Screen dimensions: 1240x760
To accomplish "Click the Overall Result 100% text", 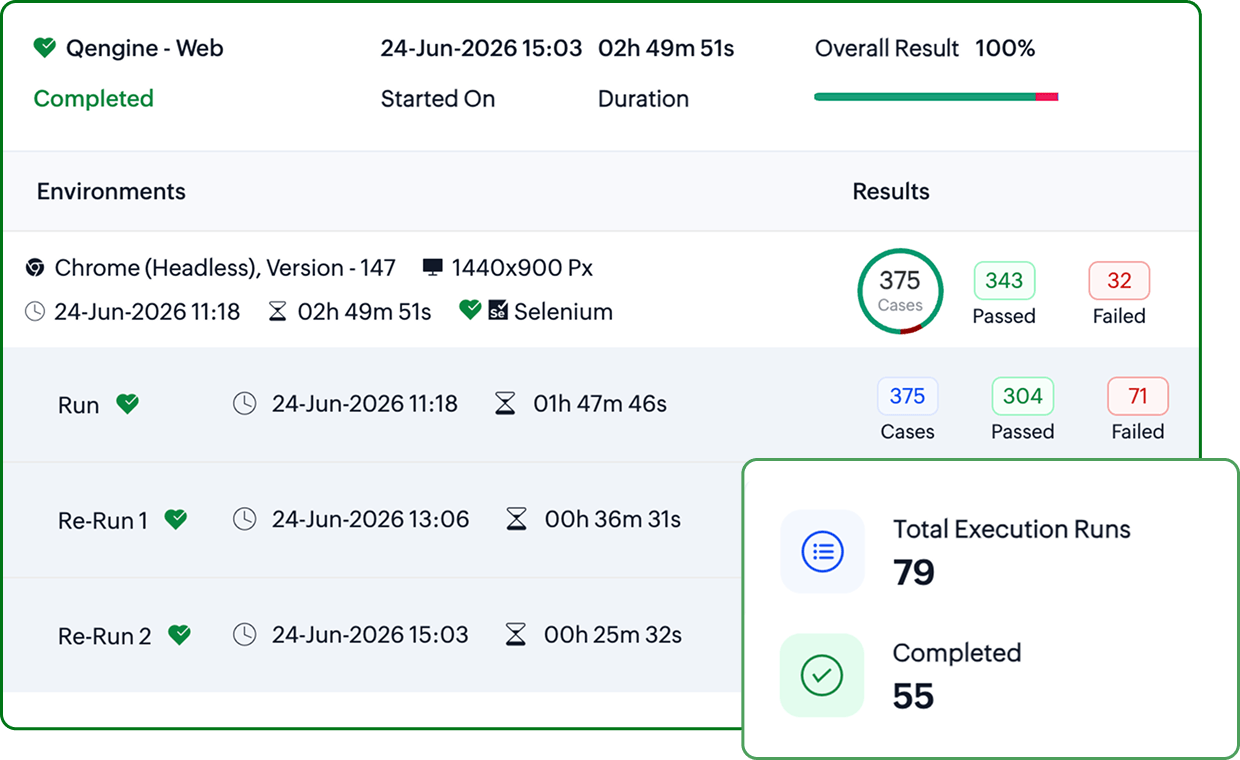I will [925, 48].
